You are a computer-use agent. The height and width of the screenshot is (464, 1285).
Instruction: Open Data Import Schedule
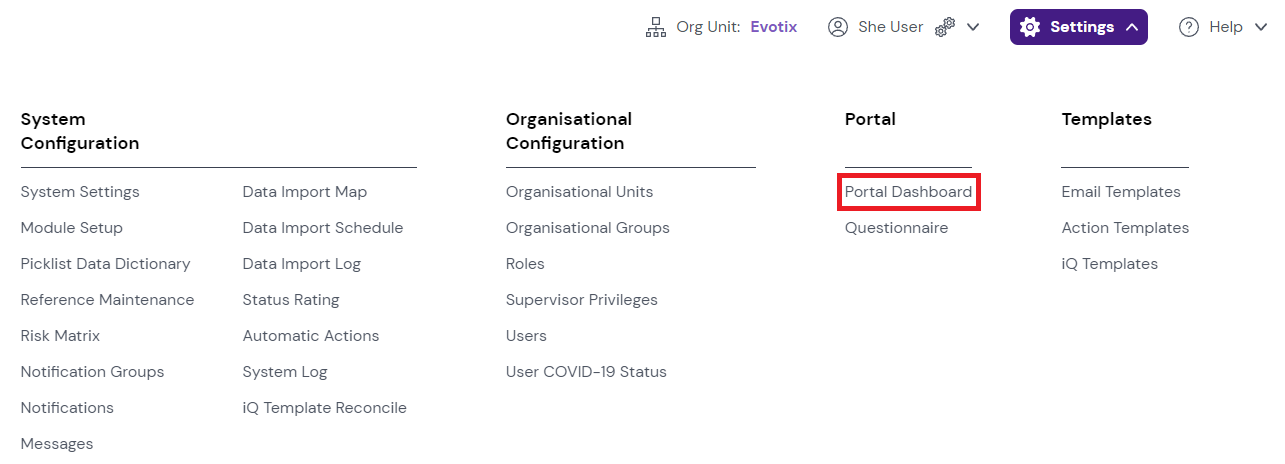tap(323, 228)
